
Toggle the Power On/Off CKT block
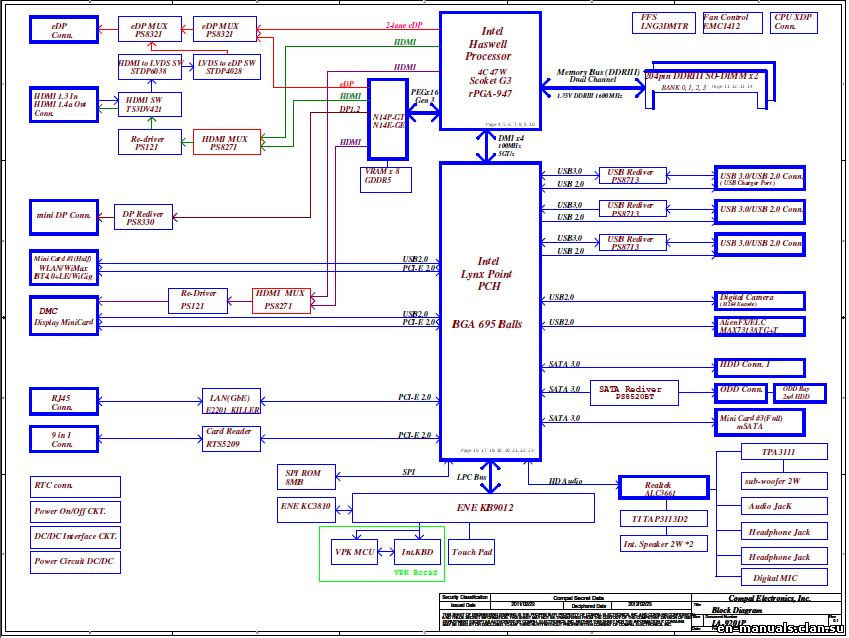pyautogui.click(x=73, y=511)
